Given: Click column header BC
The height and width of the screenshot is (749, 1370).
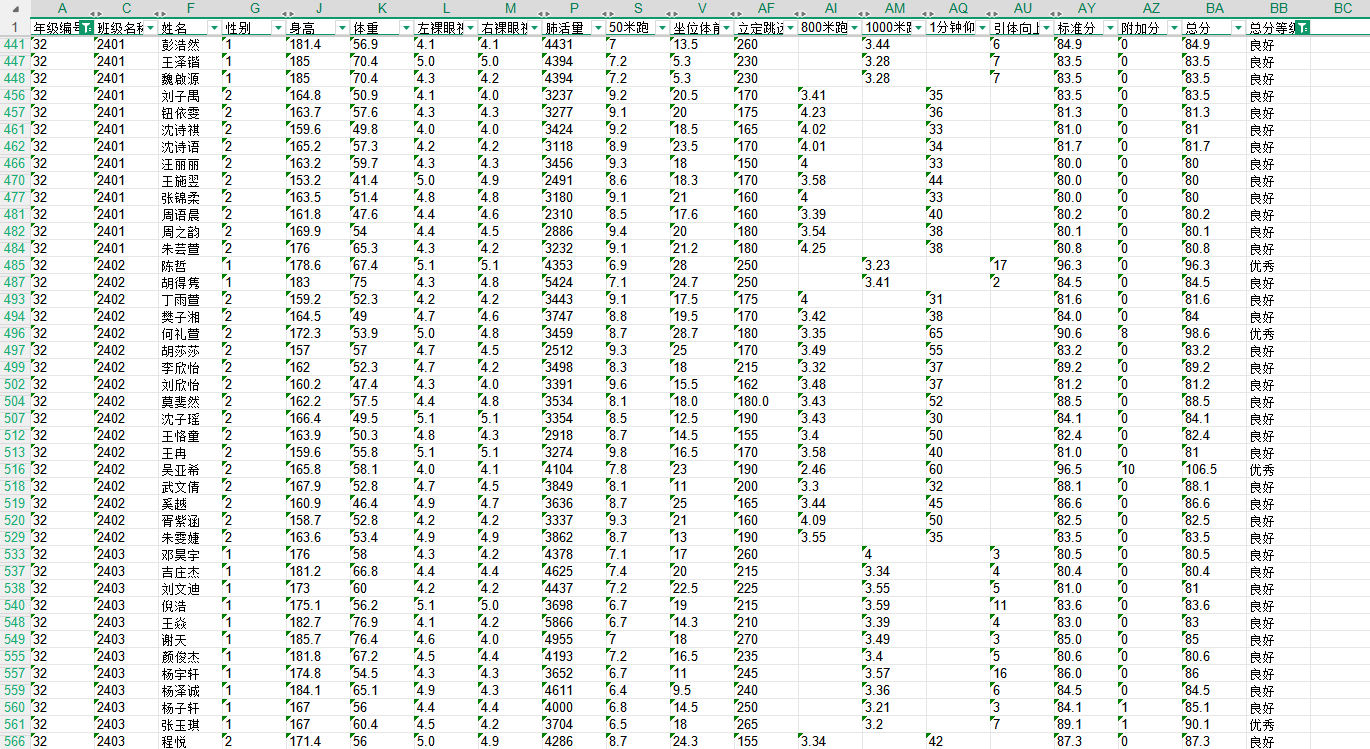Looking at the screenshot, I should [1342, 8].
